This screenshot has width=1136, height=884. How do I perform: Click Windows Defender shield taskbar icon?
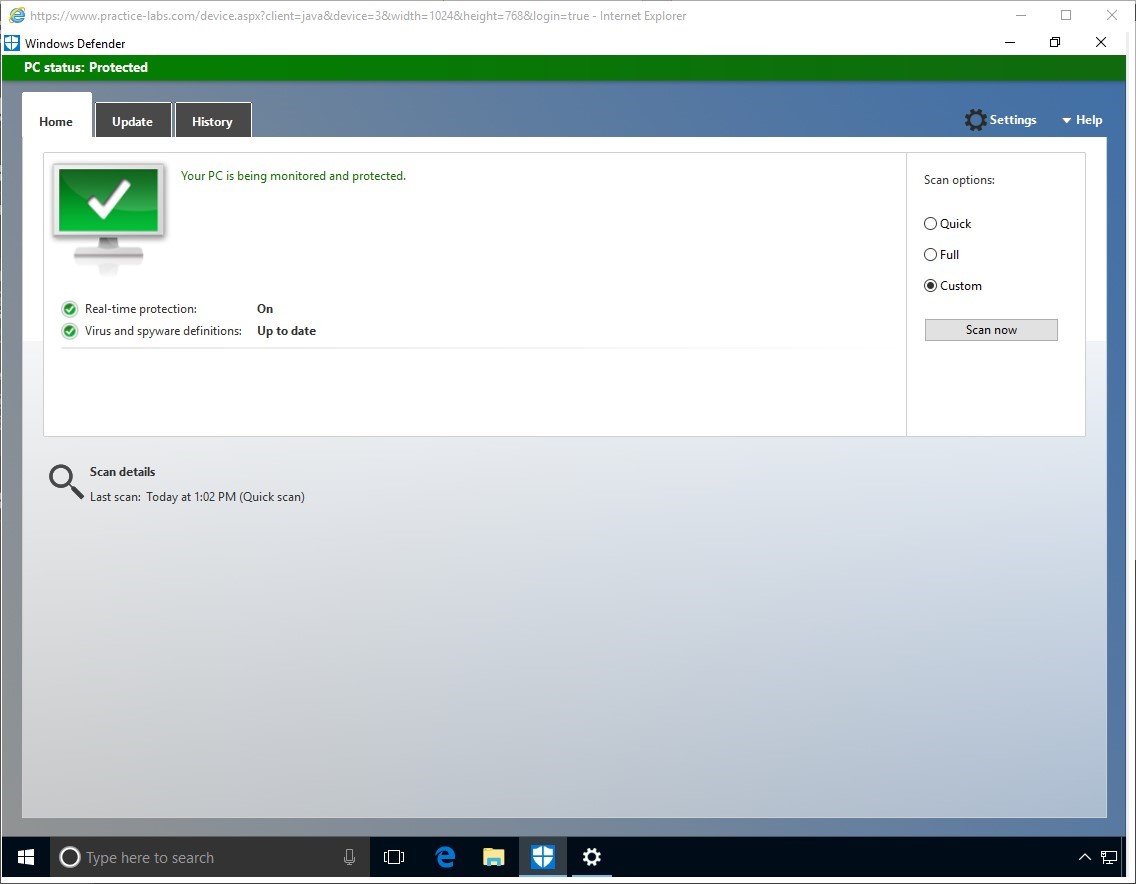[x=543, y=857]
